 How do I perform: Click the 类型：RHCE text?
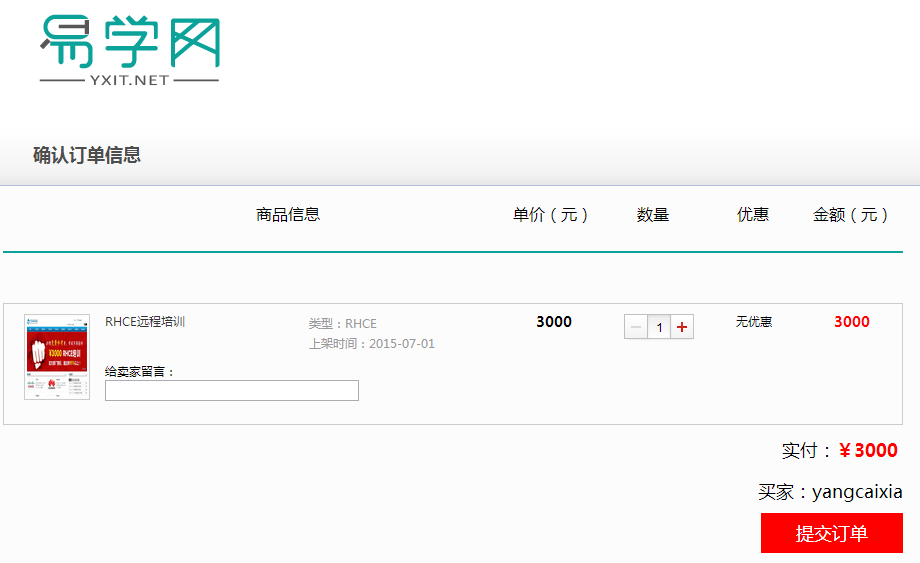pos(343,324)
